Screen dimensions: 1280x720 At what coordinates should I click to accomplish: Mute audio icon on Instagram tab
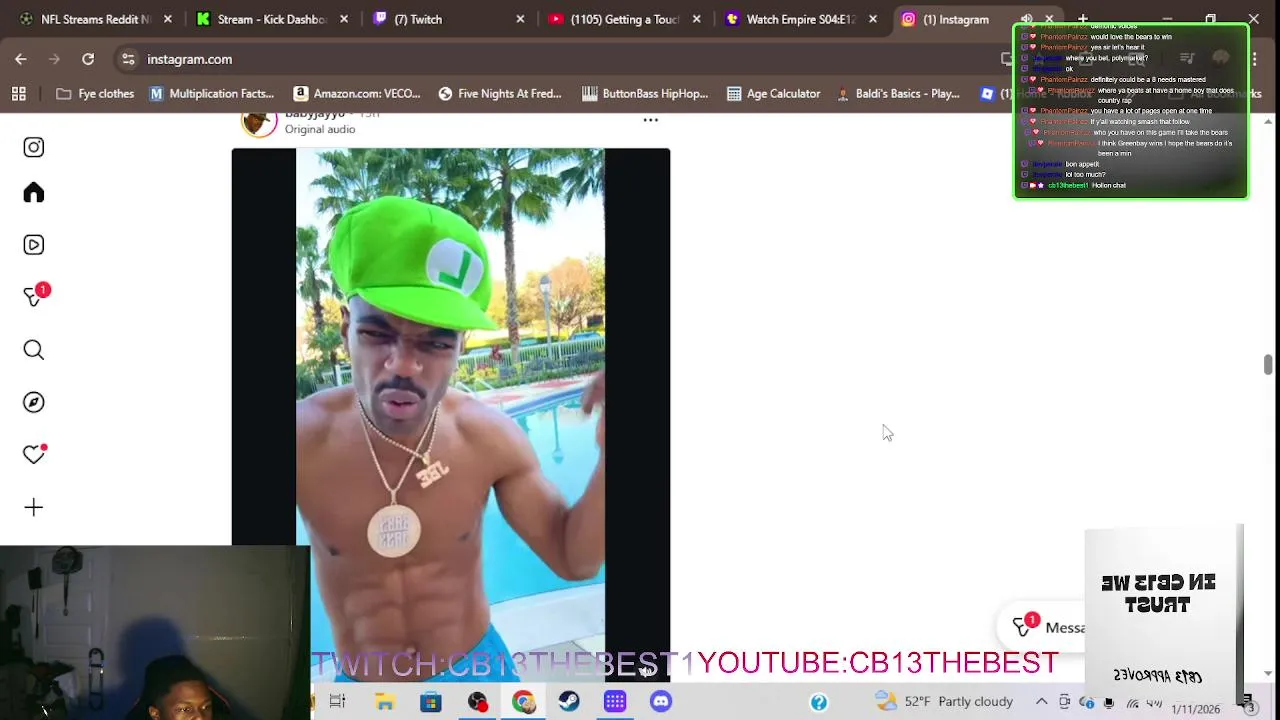(1026, 19)
